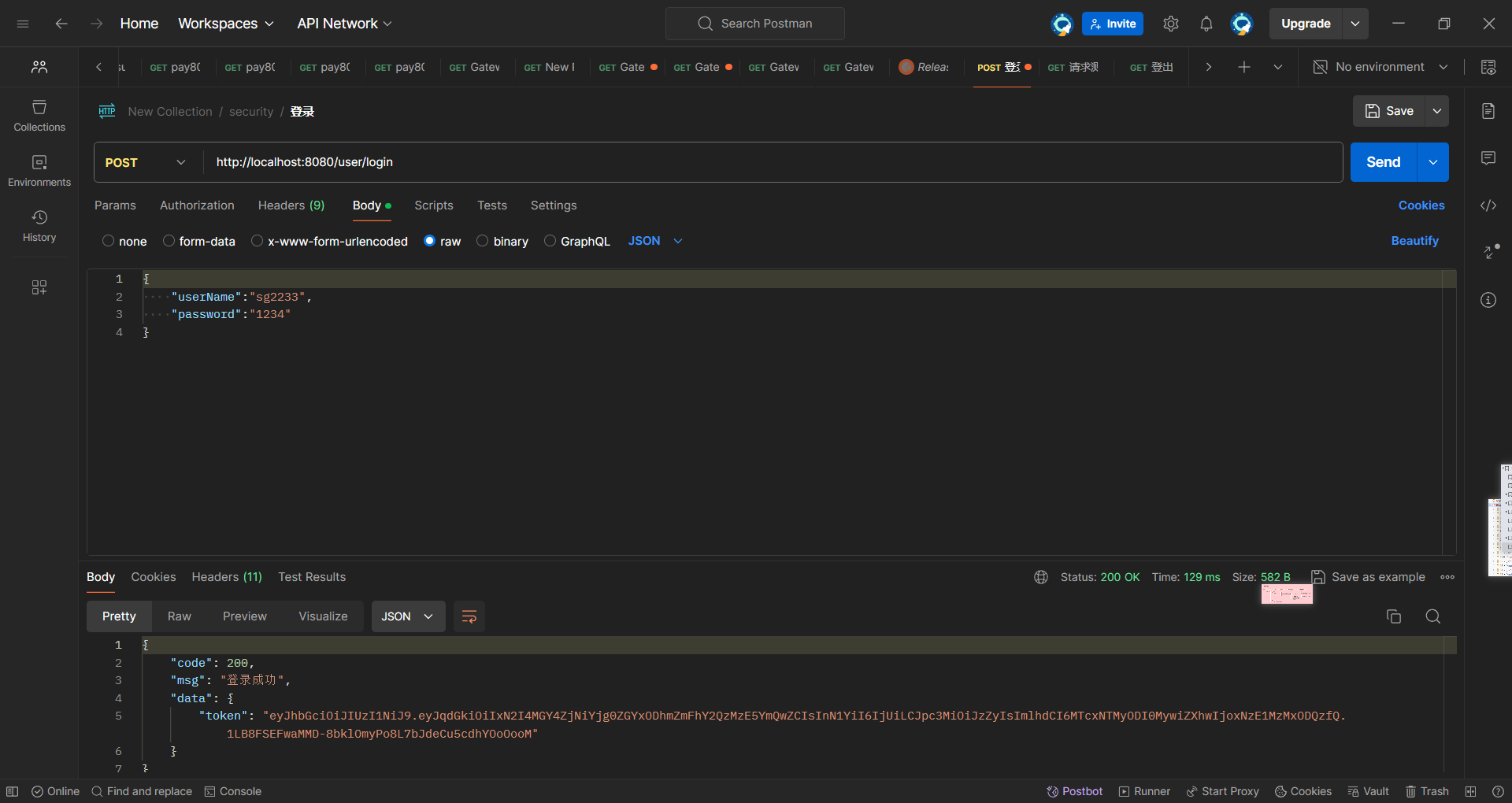Screen dimensions: 1512x803
Task: Open Collections in the sidebar
Action: point(39,115)
